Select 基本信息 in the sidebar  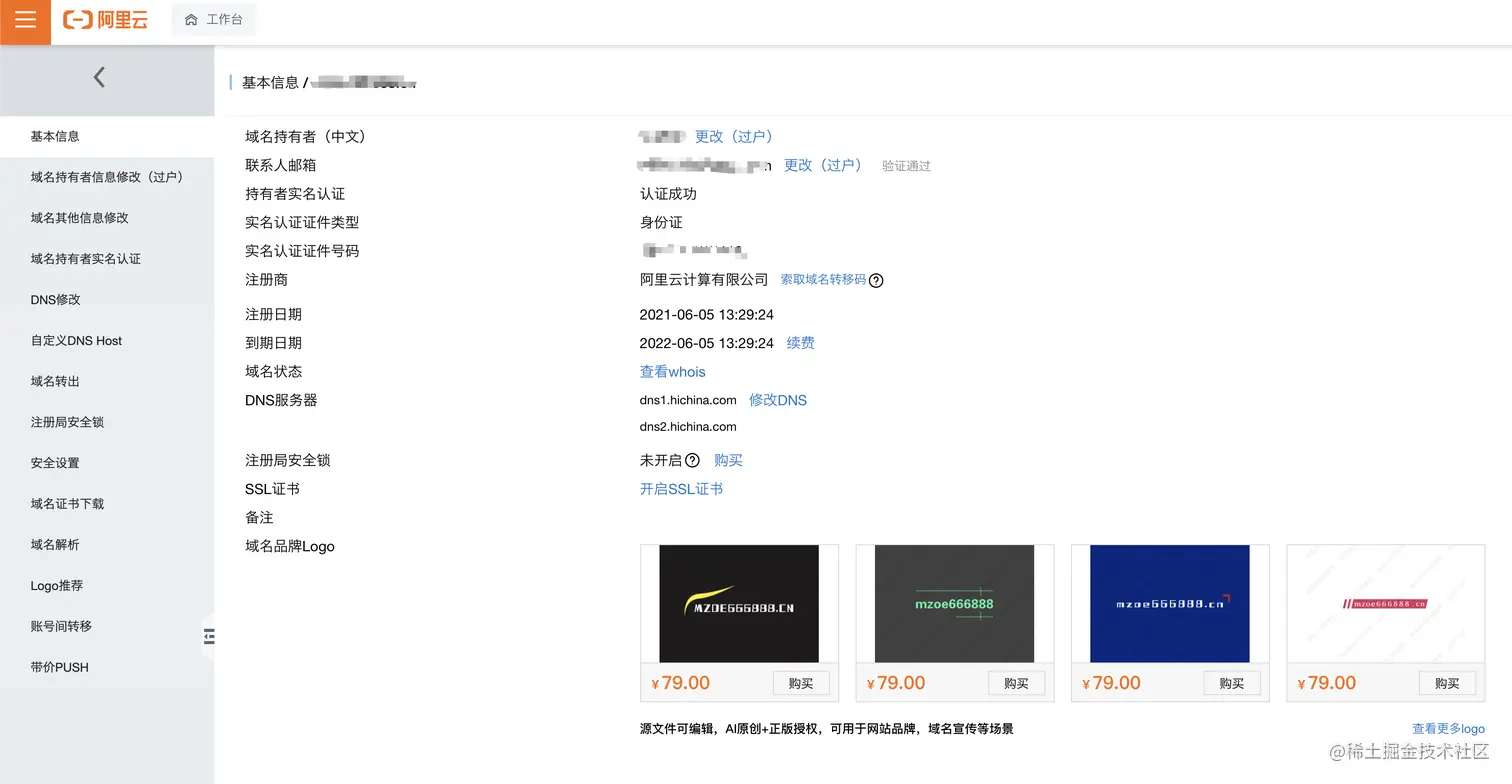click(x=107, y=136)
